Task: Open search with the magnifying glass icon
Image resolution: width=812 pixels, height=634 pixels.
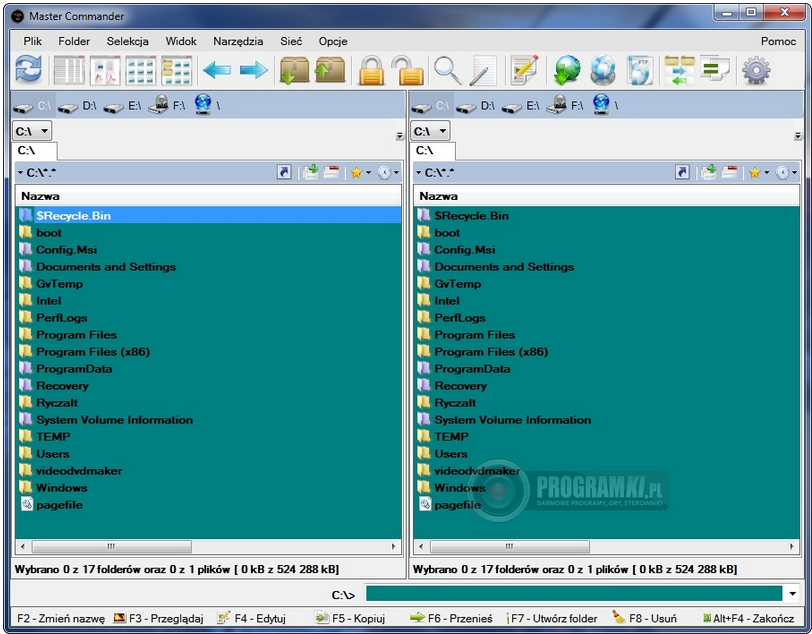Action: (447, 70)
